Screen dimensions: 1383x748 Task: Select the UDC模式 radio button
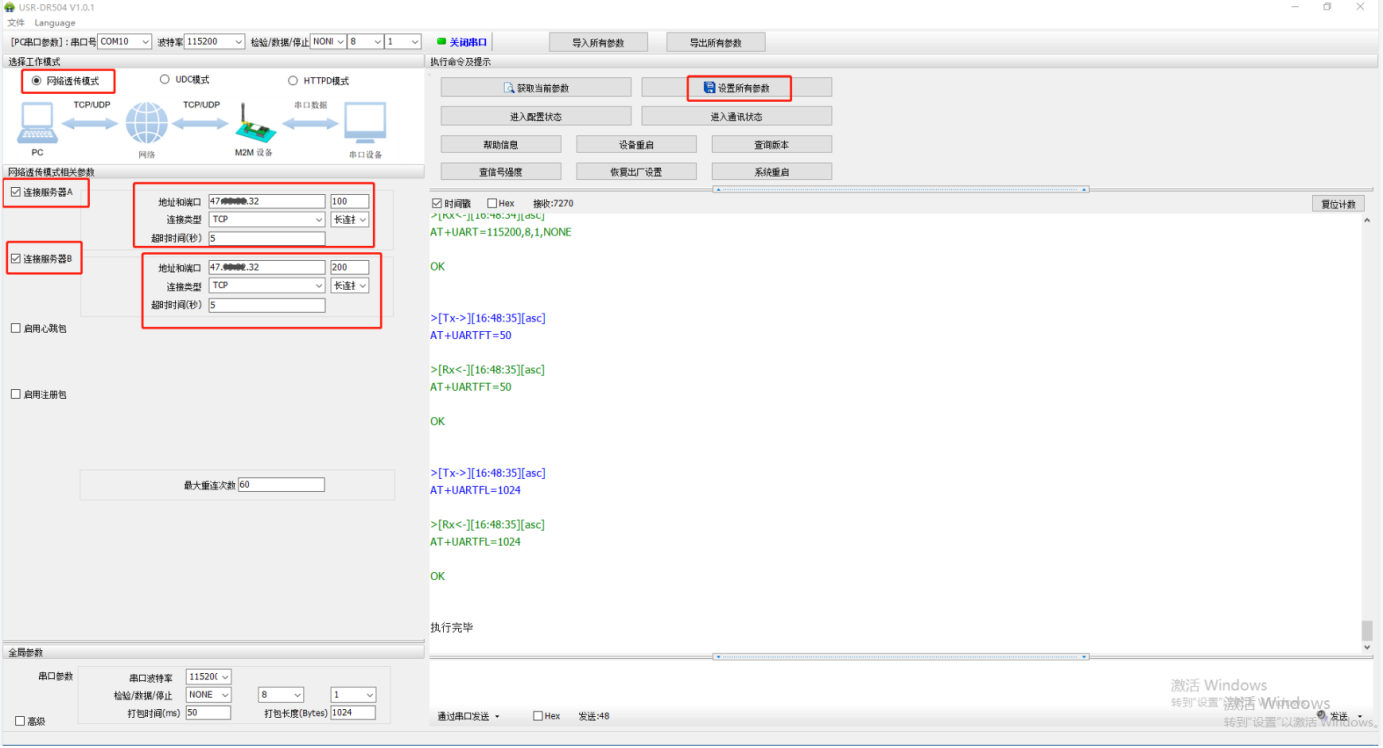pos(165,80)
